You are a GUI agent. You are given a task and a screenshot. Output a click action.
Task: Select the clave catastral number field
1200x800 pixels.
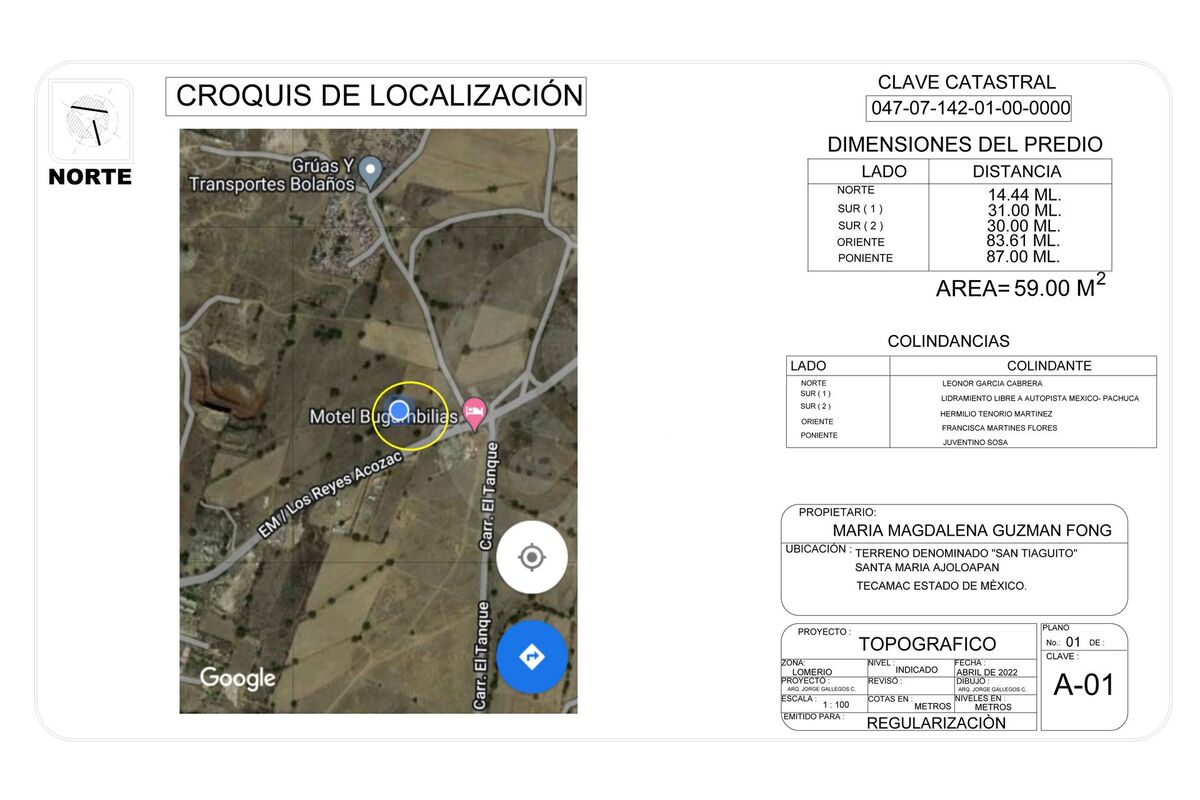[x=970, y=108]
